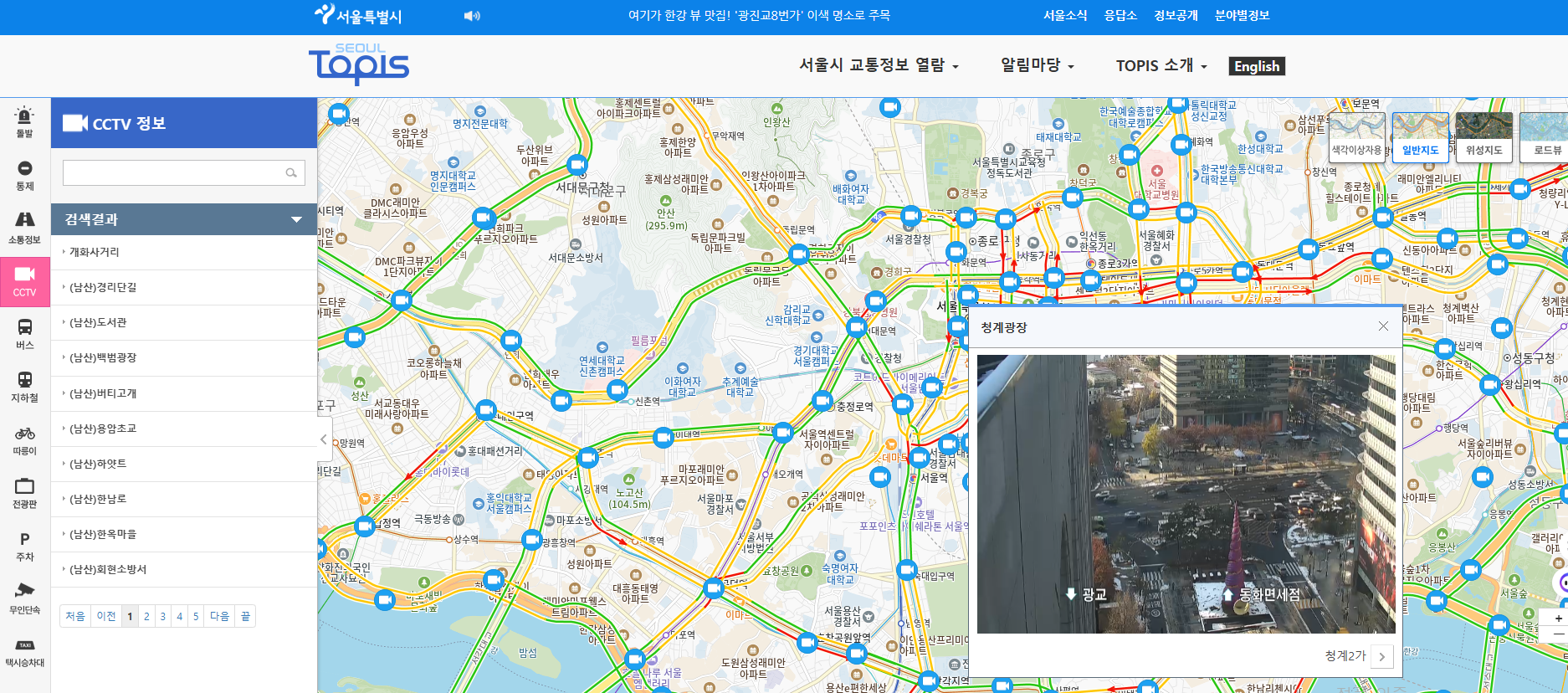
Task: Open 서울소식 top link
Action: (x=1065, y=15)
